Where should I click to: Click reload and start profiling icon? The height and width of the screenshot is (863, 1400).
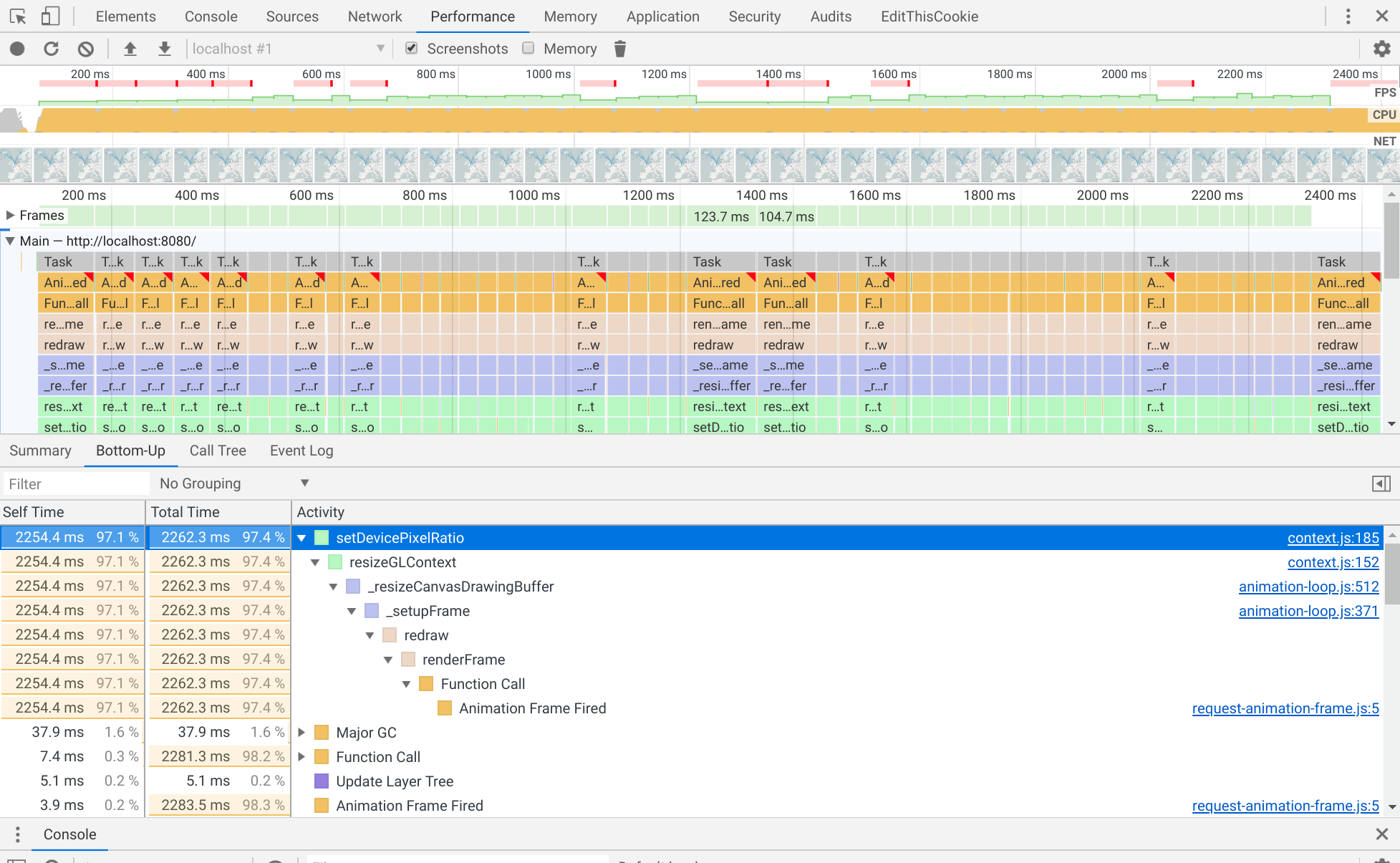(52, 49)
